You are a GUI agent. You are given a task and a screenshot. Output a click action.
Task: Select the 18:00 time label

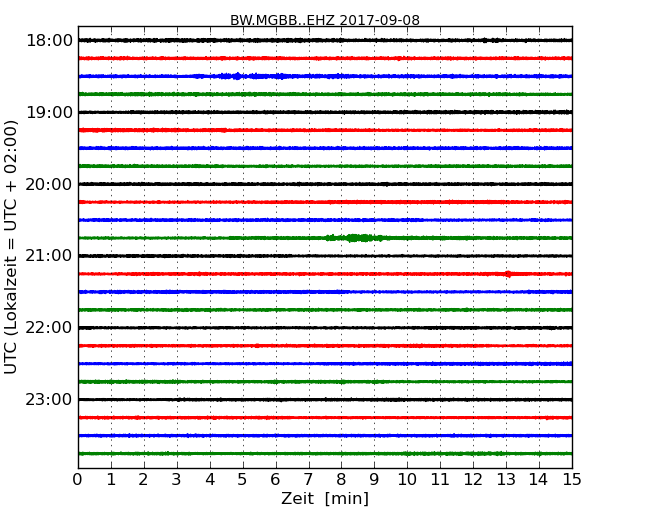[x=49, y=41]
